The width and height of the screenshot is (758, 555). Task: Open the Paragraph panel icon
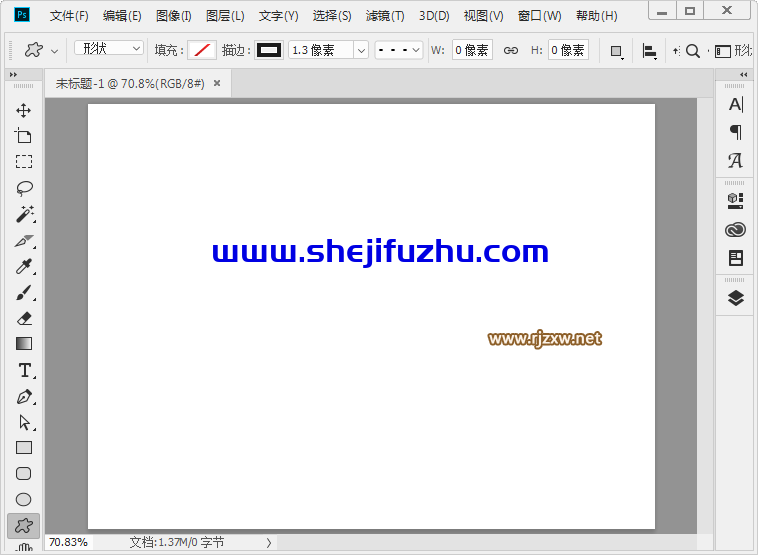pos(736,132)
